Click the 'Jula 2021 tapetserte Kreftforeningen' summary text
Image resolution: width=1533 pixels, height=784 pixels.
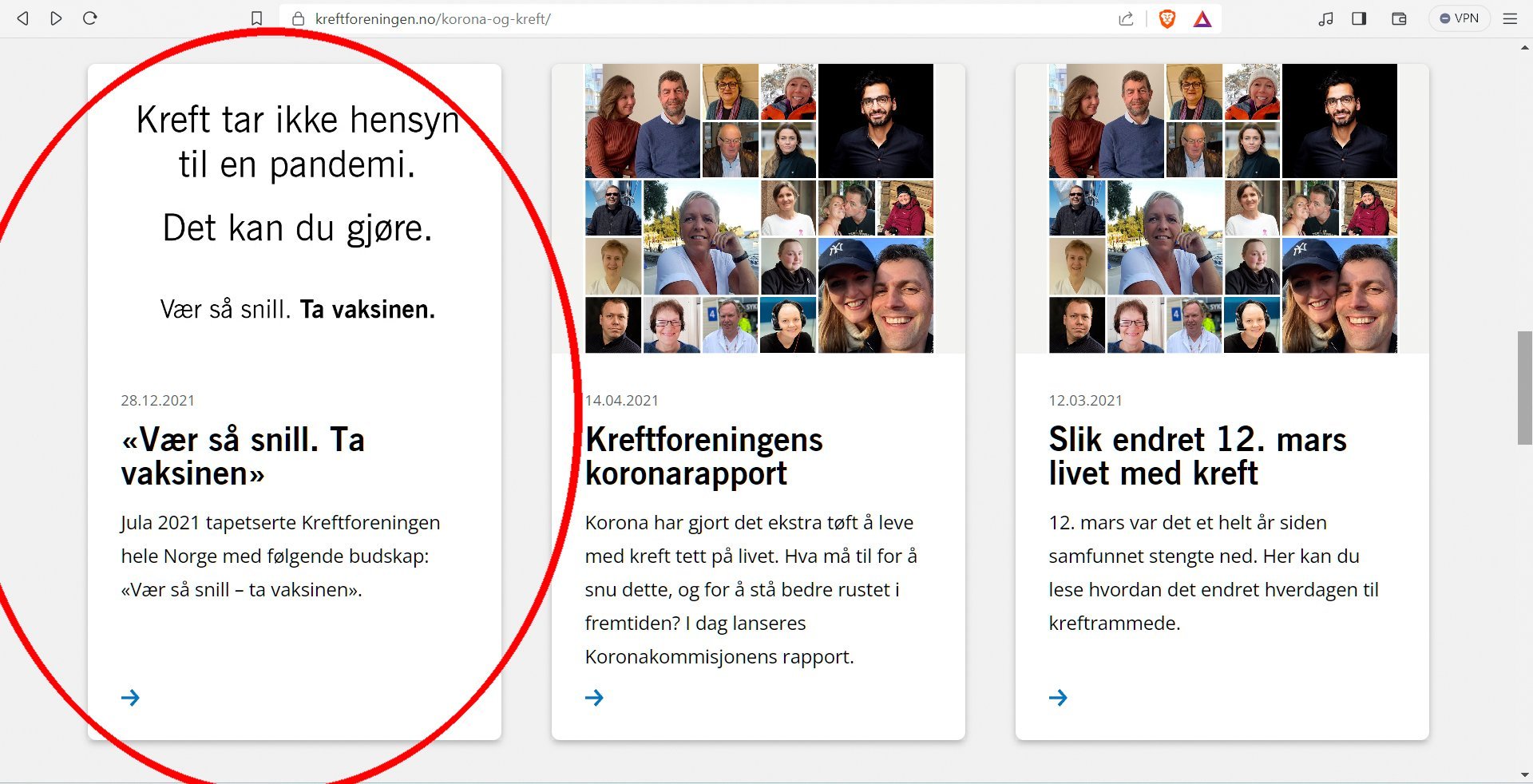tap(280, 556)
